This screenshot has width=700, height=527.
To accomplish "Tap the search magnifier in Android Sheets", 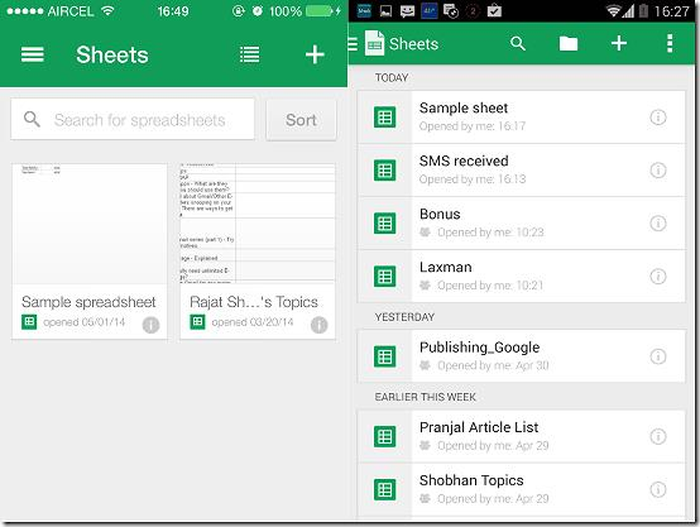I will click(x=518, y=44).
